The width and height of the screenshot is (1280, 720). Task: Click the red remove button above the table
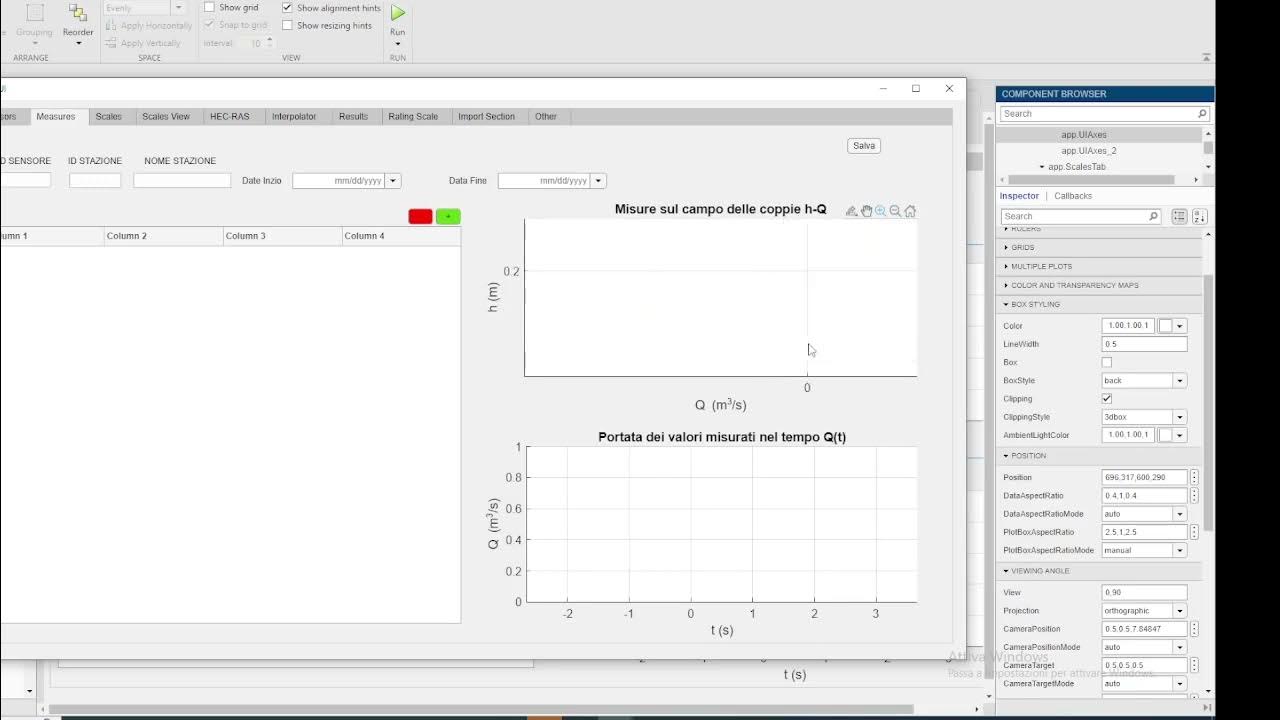tap(421, 217)
